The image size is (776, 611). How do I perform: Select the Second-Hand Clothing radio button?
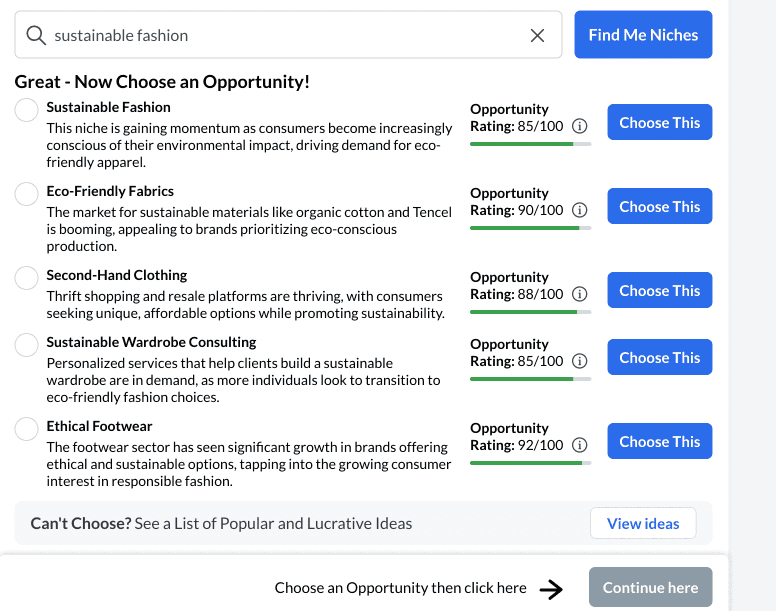point(26,278)
